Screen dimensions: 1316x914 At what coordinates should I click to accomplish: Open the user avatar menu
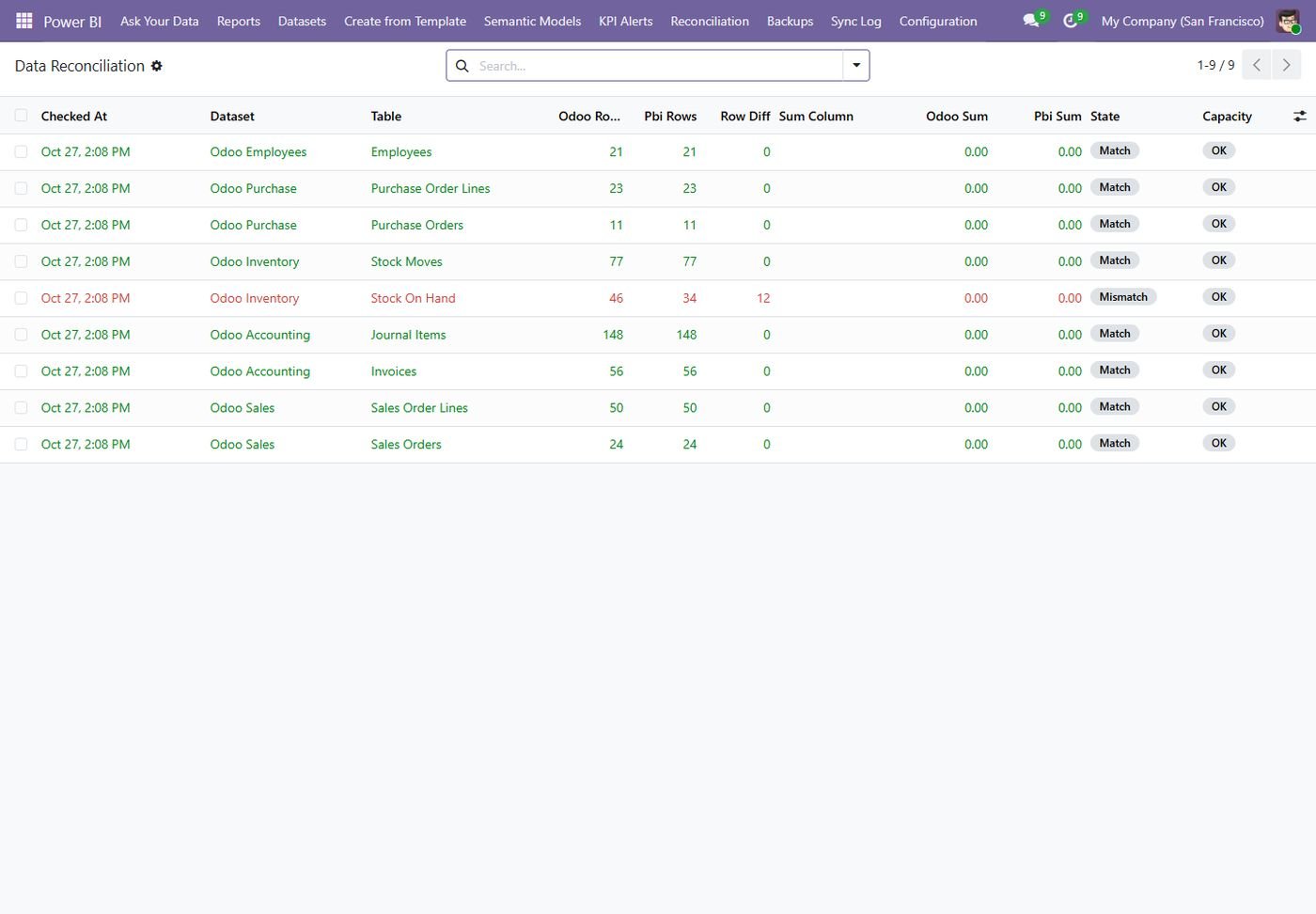(x=1288, y=21)
